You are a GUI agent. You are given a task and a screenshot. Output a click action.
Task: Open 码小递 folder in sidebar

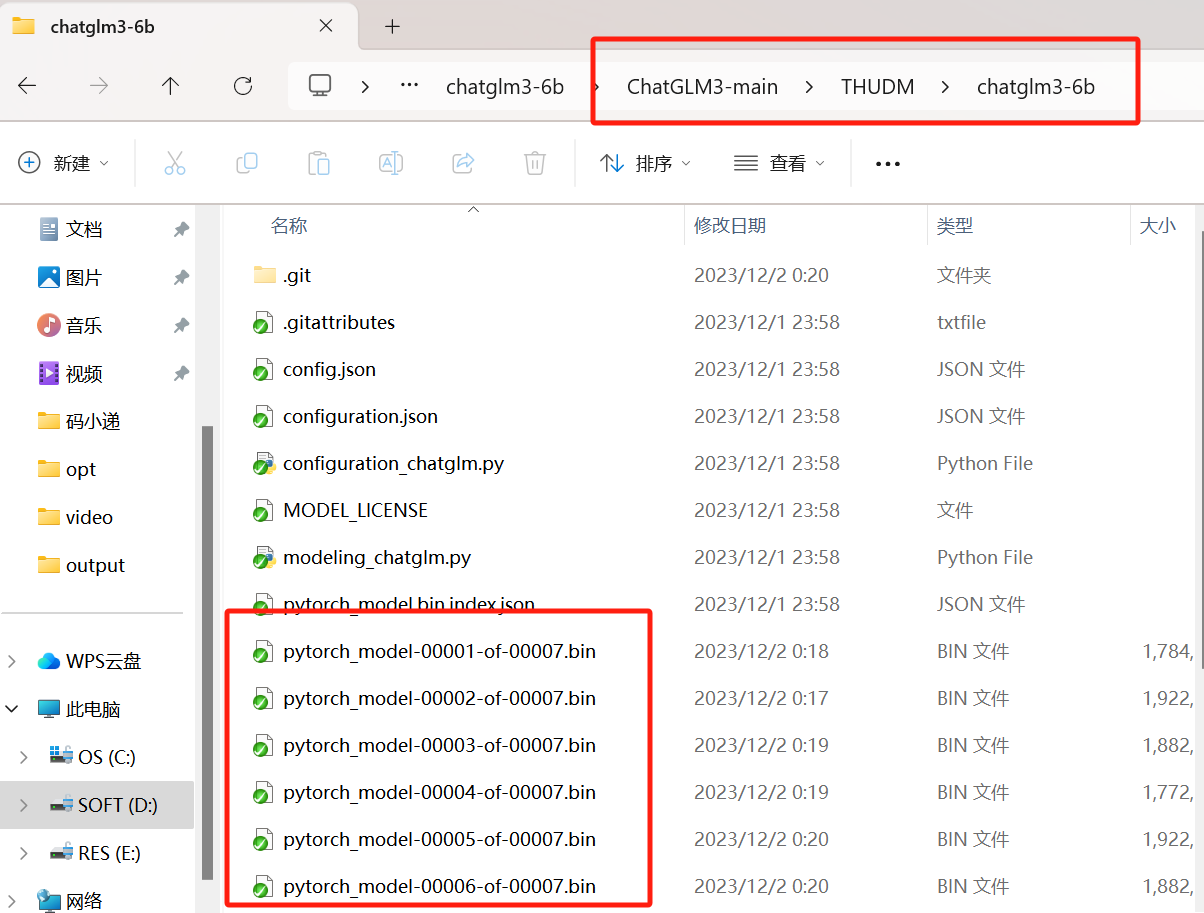[93, 421]
